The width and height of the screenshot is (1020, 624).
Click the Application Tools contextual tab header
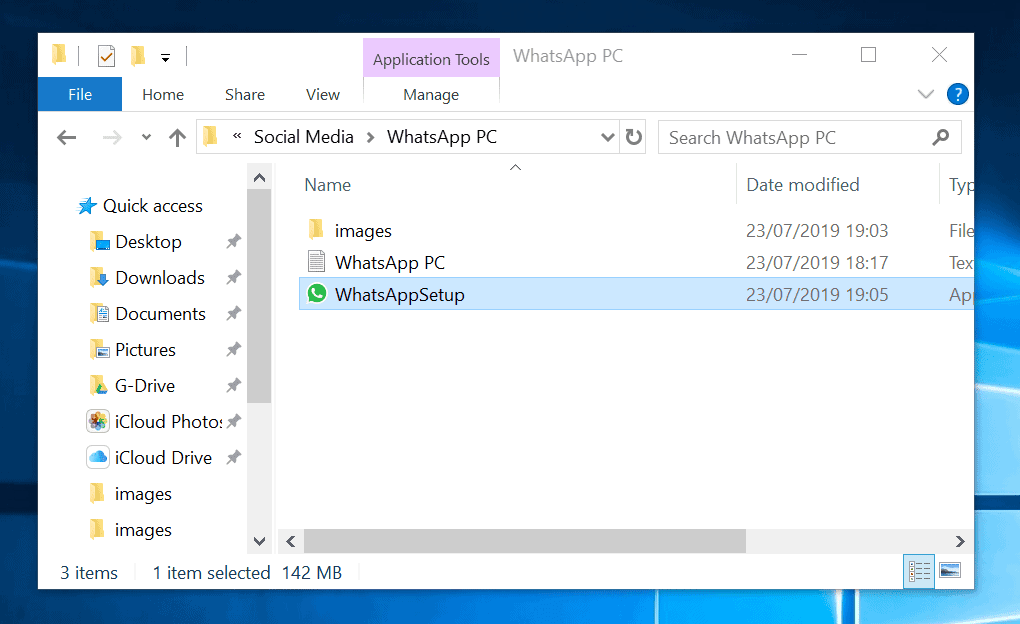pyautogui.click(x=431, y=59)
